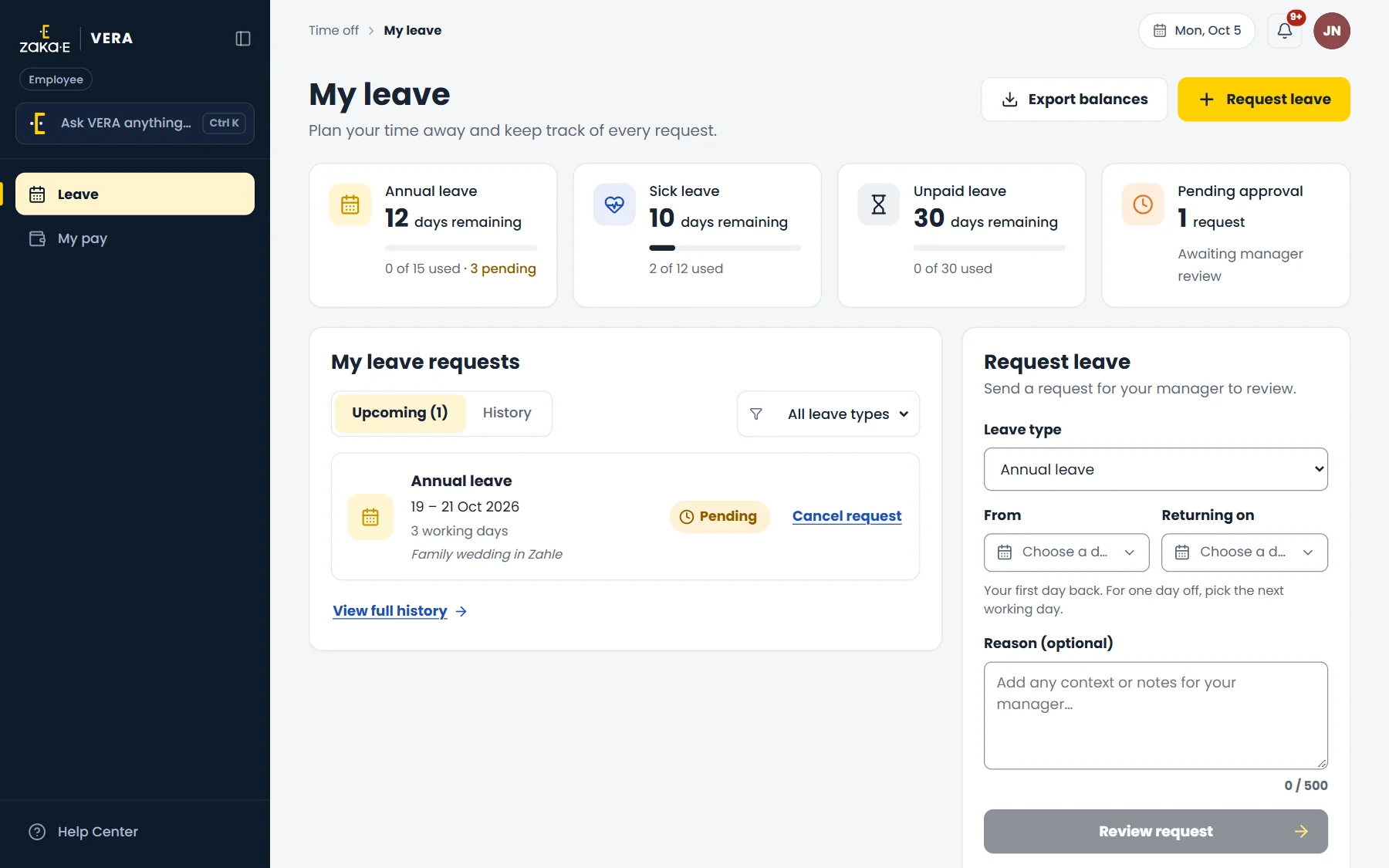The height and width of the screenshot is (868, 1389).
Task: Click the arrow beside View full history
Action: click(x=461, y=611)
